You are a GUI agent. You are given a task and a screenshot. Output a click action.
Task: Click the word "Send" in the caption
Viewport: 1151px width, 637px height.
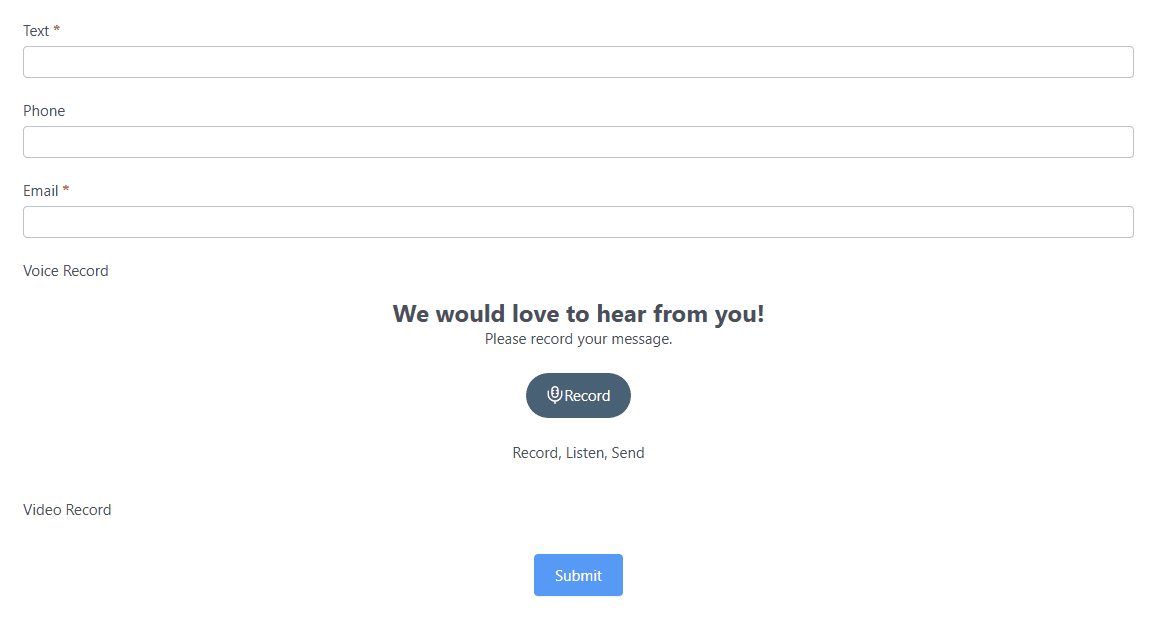click(x=628, y=453)
